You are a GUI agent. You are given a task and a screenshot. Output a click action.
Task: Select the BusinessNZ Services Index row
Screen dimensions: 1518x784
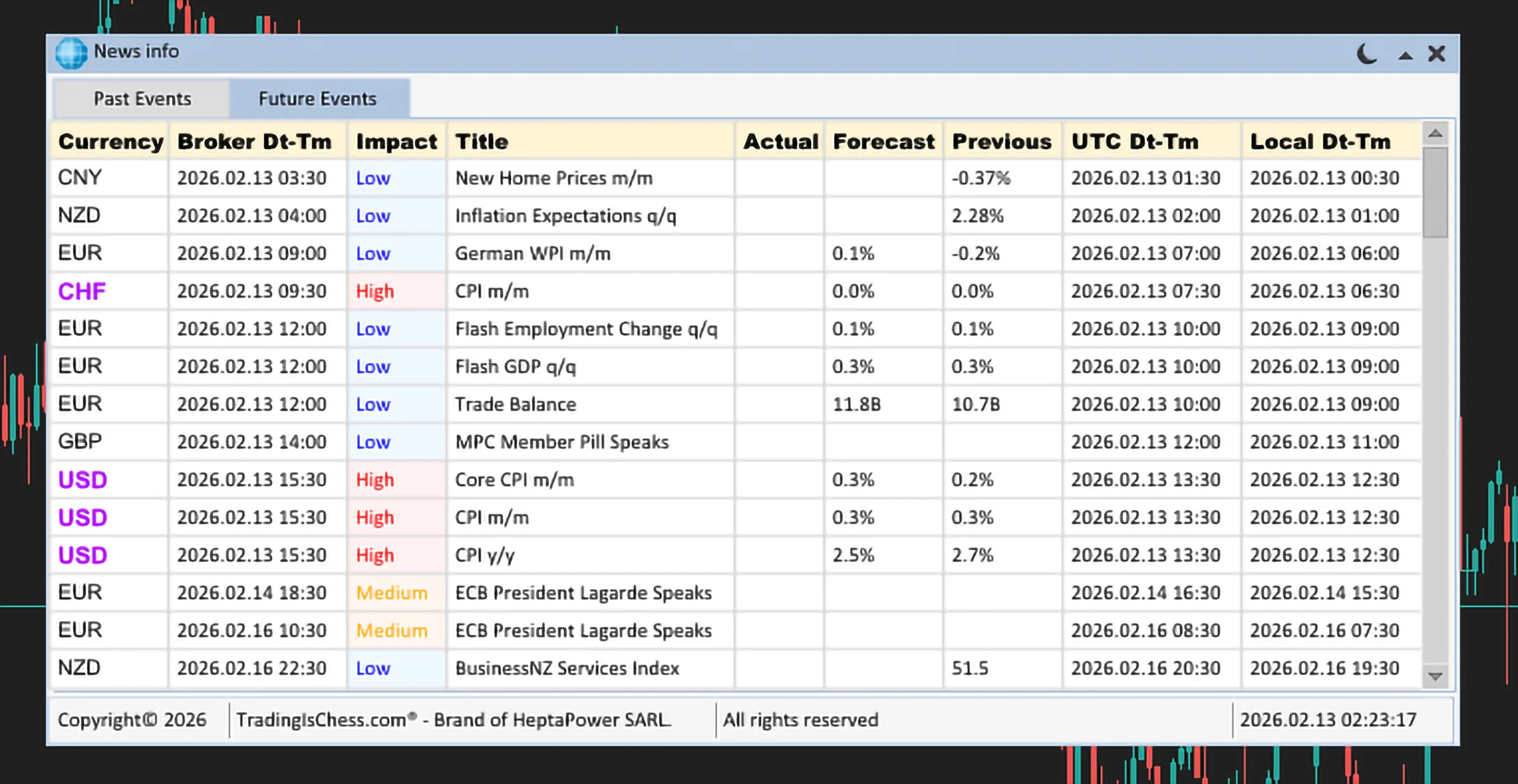click(x=567, y=668)
